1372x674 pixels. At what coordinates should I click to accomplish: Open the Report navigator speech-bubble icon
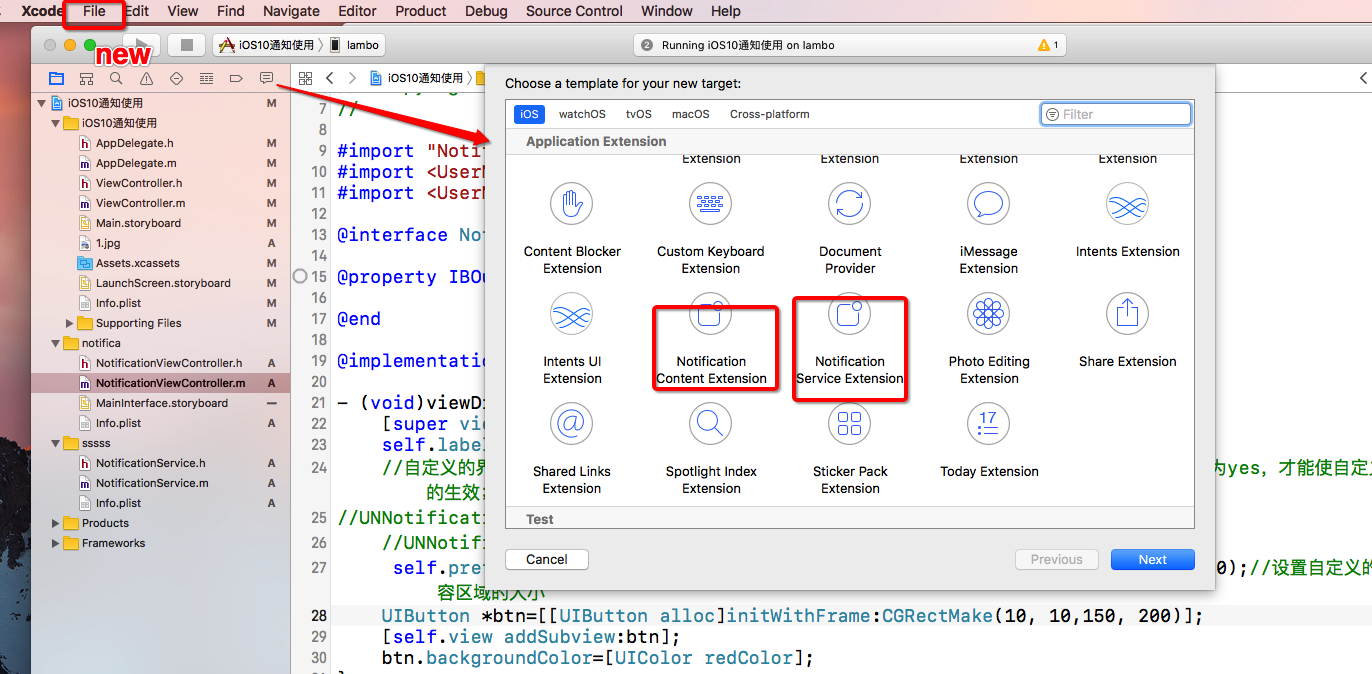(266, 78)
